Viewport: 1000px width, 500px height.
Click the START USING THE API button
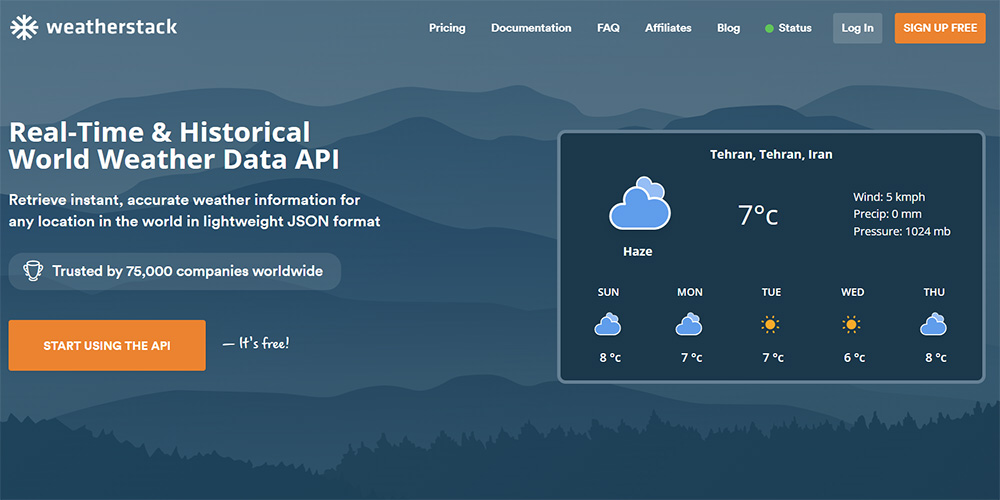coord(107,345)
